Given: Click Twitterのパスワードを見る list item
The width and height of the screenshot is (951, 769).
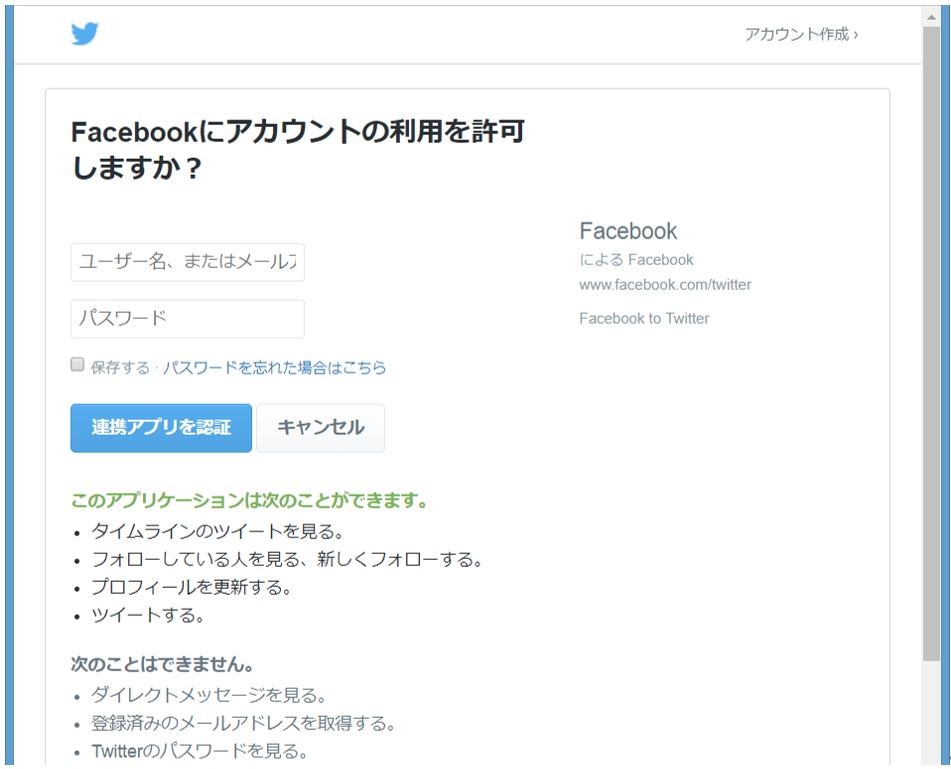Looking at the screenshot, I should click(x=200, y=751).
